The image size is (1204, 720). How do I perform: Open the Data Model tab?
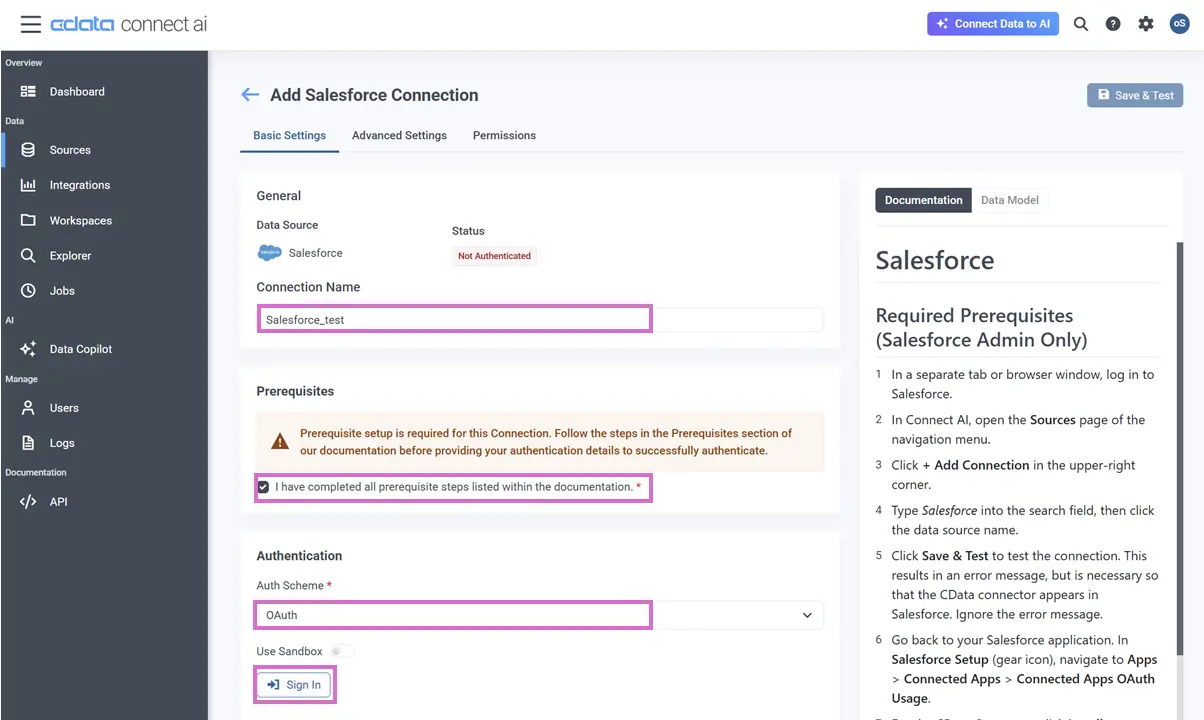tap(1009, 200)
